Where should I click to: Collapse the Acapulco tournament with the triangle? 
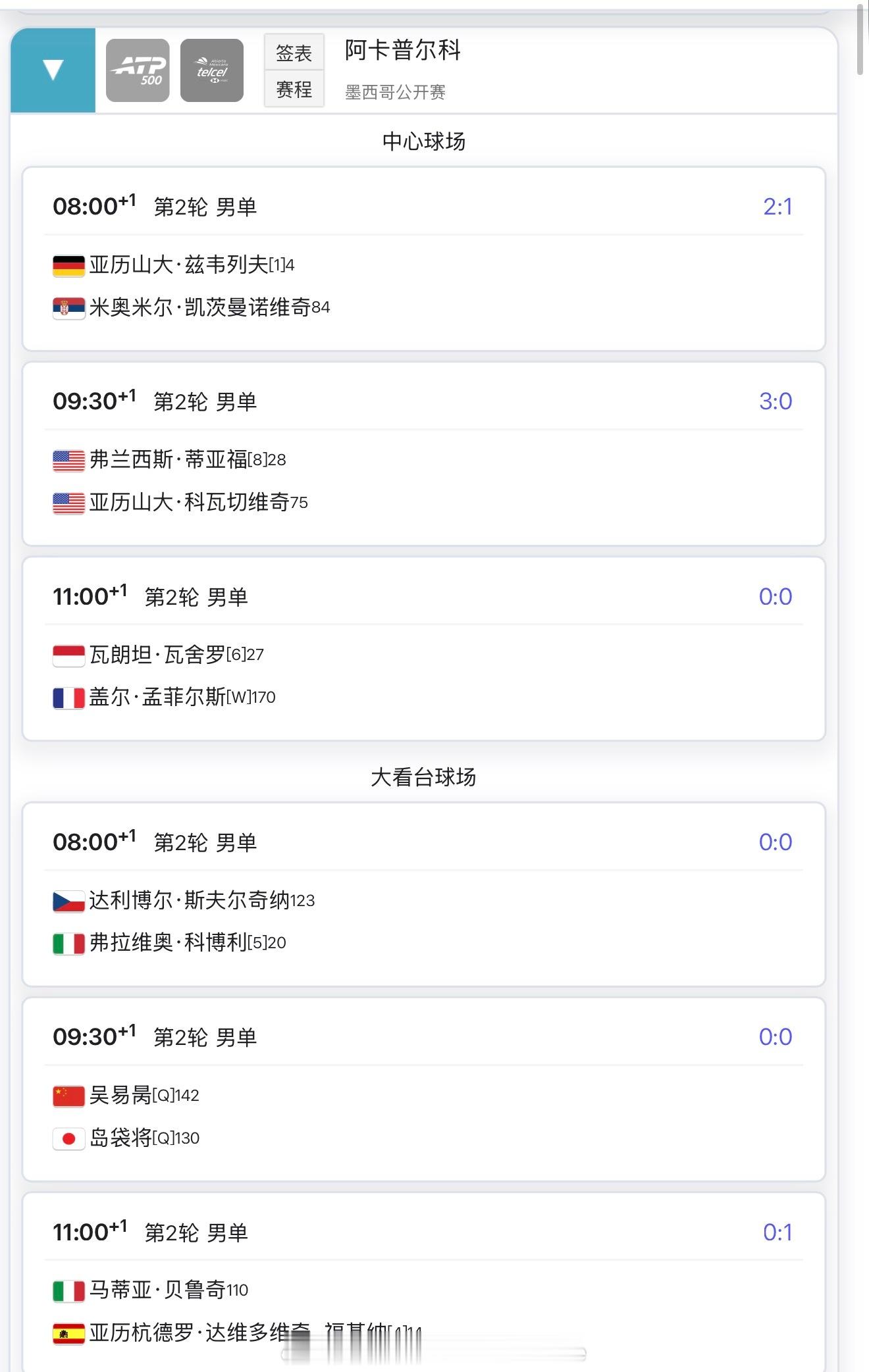[53, 70]
